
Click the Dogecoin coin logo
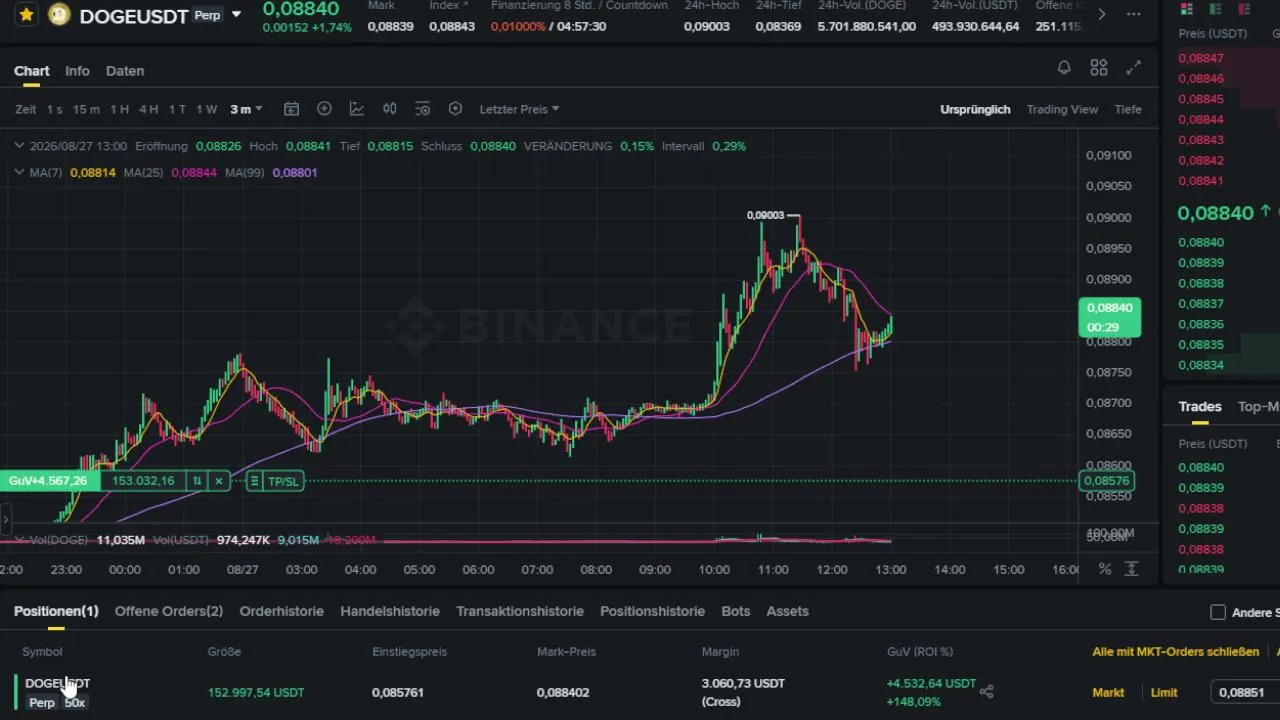pyautogui.click(x=59, y=15)
